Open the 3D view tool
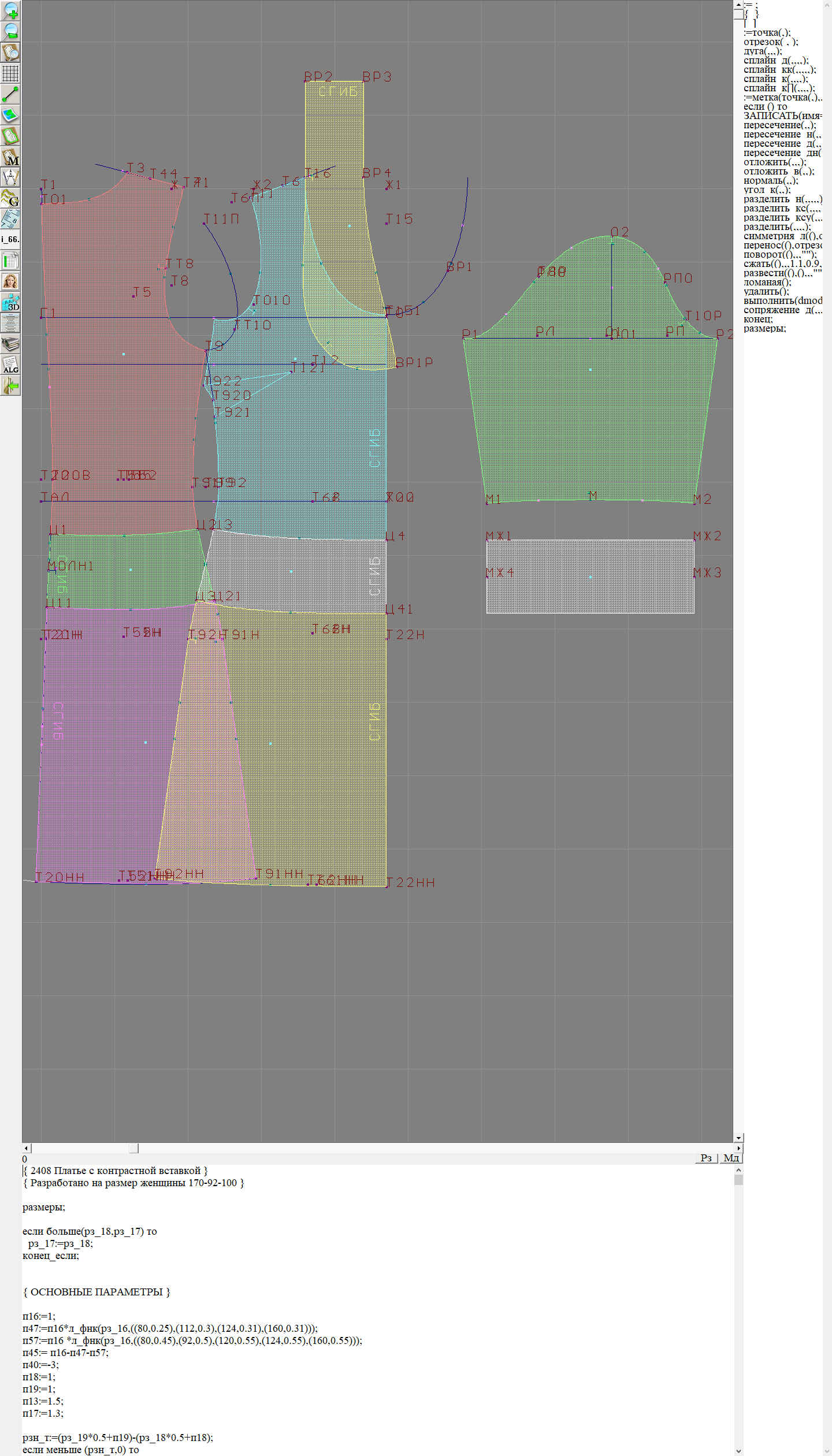 tap(10, 302)
